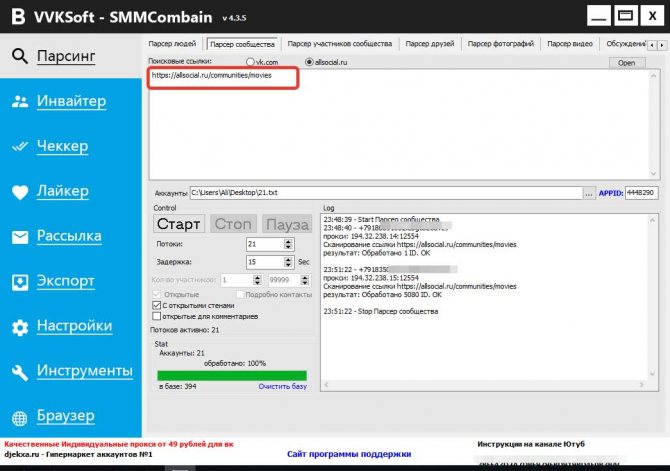
Task: Click the Задержка number field
Action: point(265,262)
